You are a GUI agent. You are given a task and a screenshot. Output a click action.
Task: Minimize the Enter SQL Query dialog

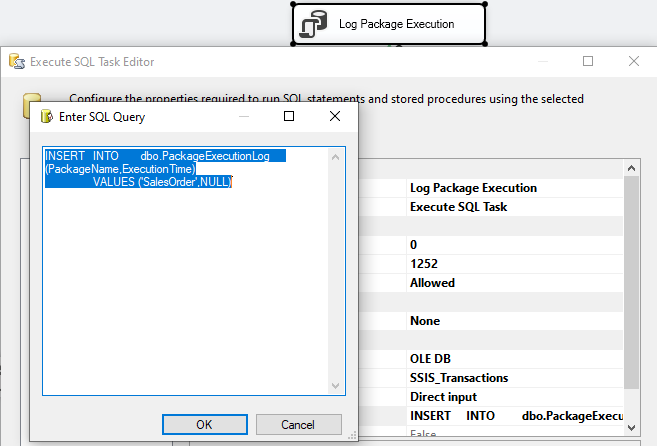(x=244, y=116)
